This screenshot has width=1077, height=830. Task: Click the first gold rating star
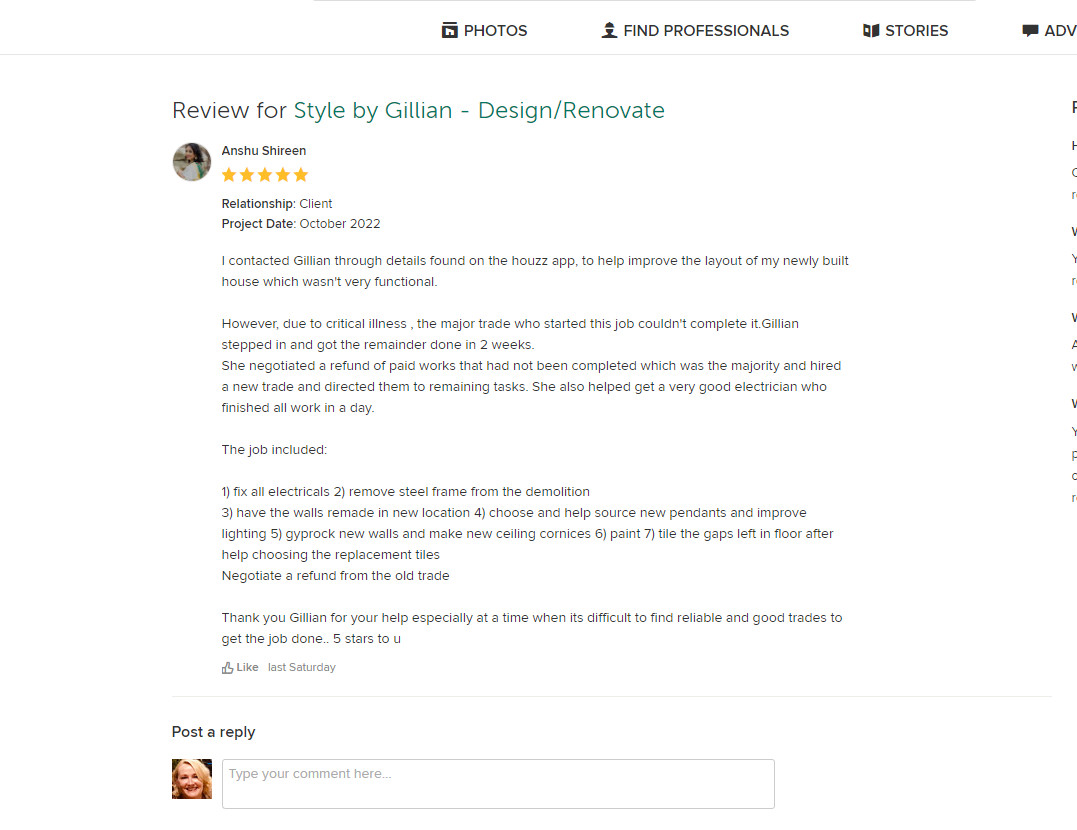coord(229,175)
